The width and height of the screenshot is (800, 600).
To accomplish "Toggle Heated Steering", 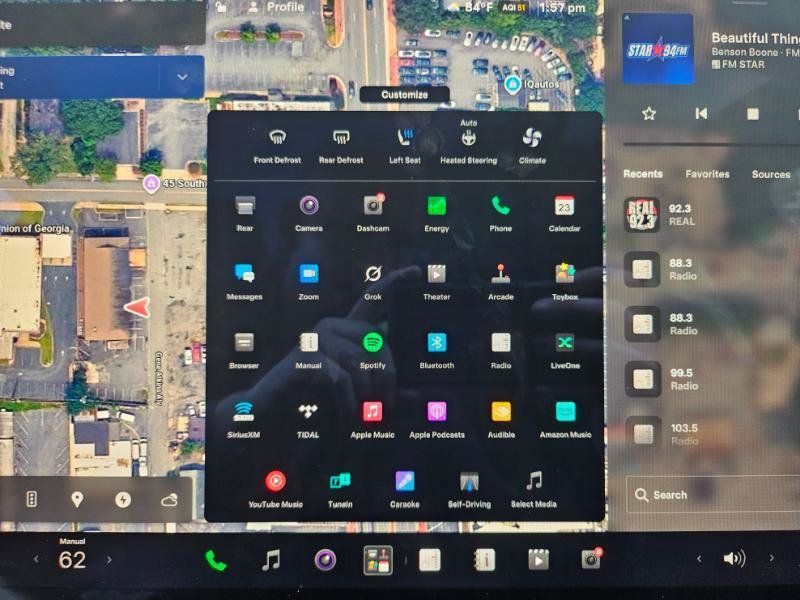I will (x=468, y=138).
